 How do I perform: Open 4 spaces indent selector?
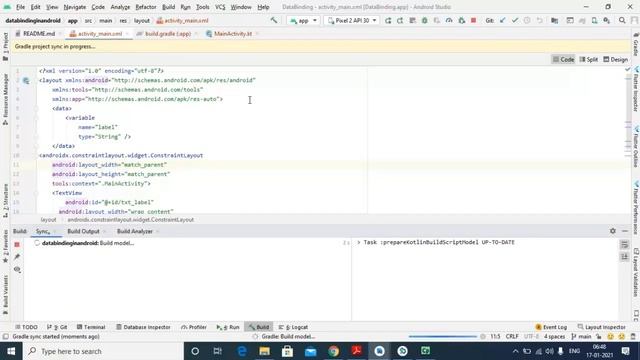coord(554,337)
